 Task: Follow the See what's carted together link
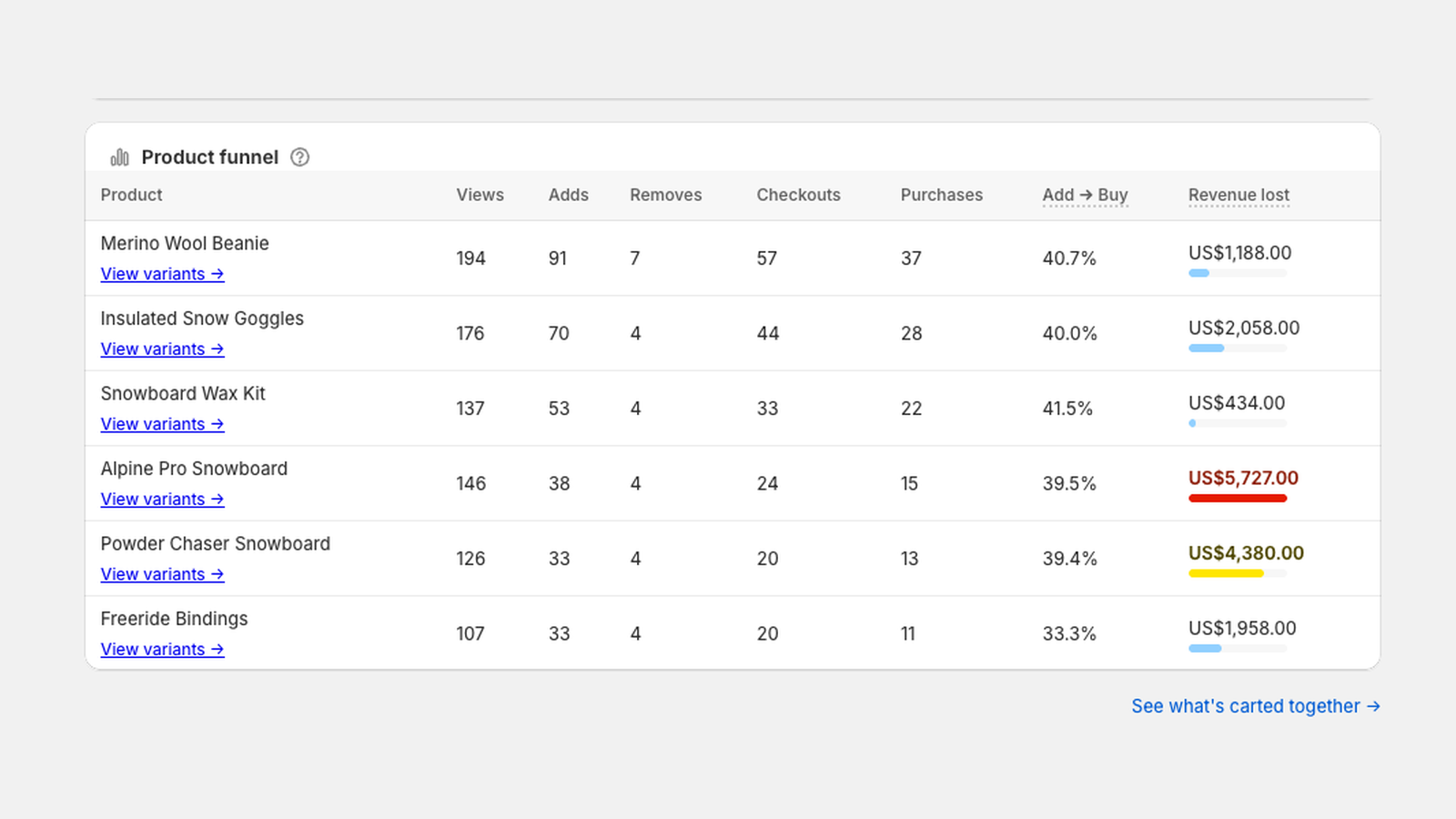(x=1256, y=706)
